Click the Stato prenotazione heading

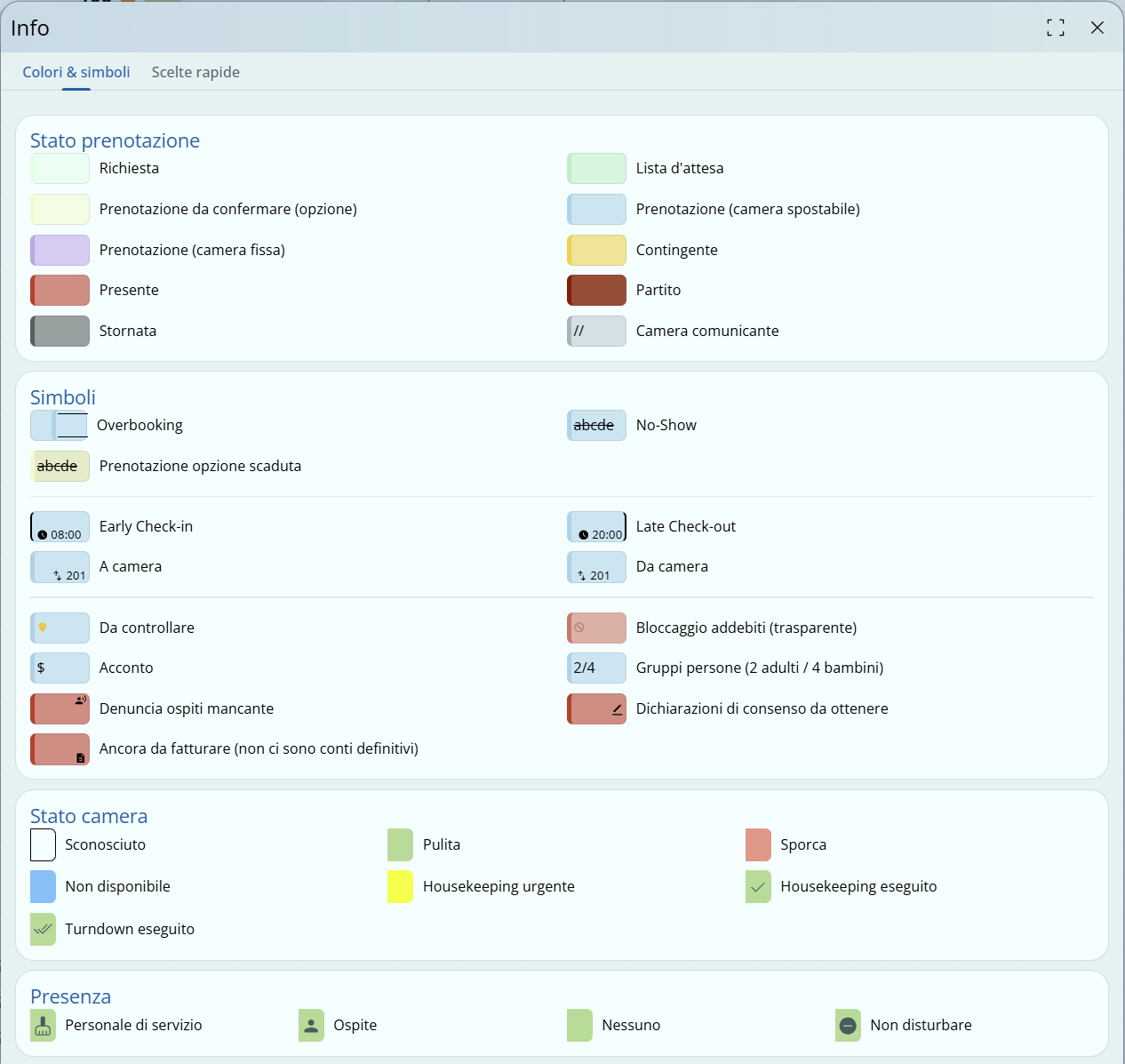(x=115, y=140)
